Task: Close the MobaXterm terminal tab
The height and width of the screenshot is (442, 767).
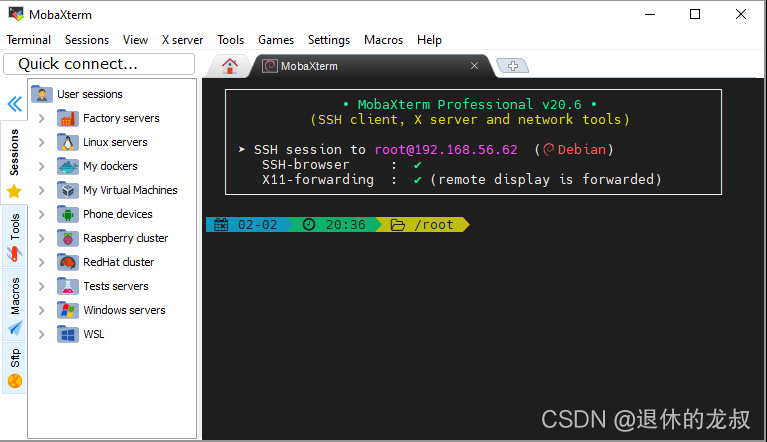Action: coord(474,66)
